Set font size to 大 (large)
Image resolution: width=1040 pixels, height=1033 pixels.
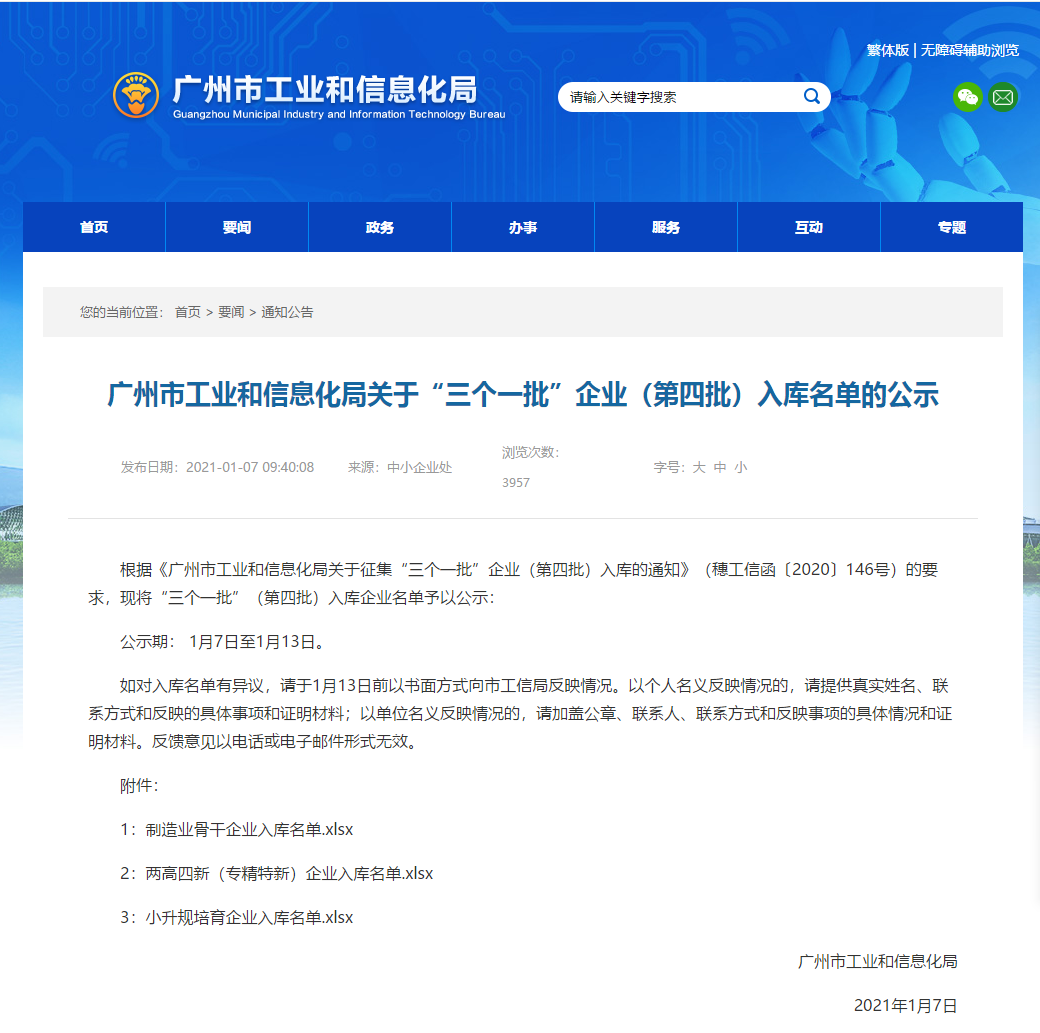(699, 467)
